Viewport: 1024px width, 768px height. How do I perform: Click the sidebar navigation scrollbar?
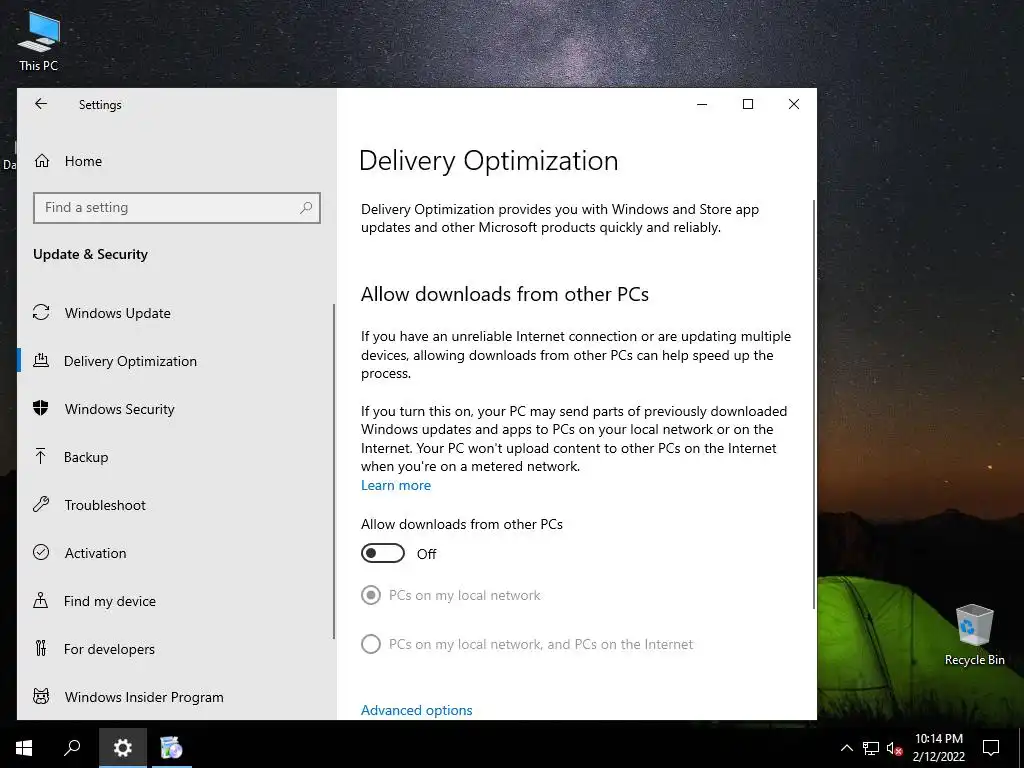tap(334, 472)
